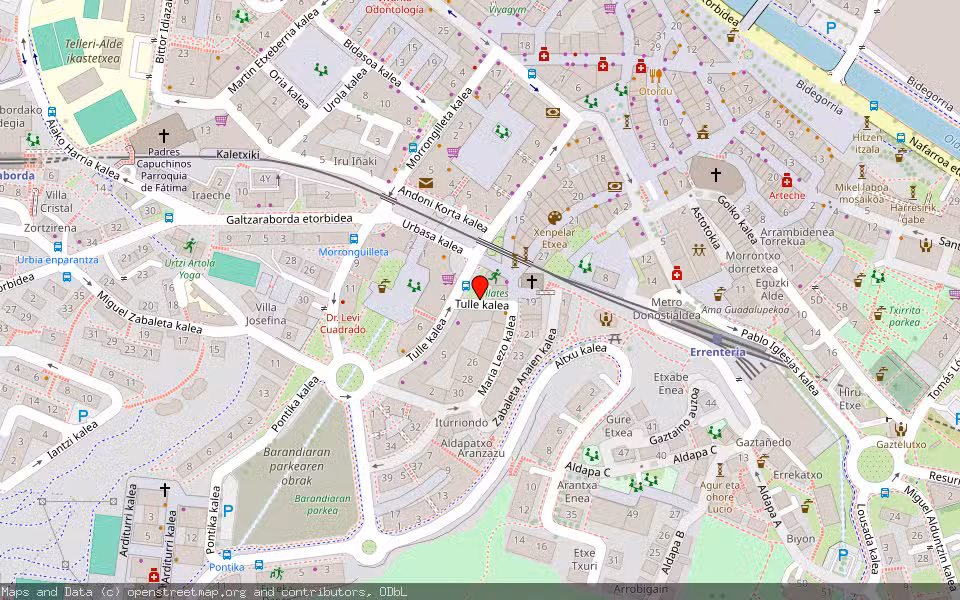Click the Otordu restaurant fork-and-knife icon
The image size is (960, 600).
click(x=656, y=77)
